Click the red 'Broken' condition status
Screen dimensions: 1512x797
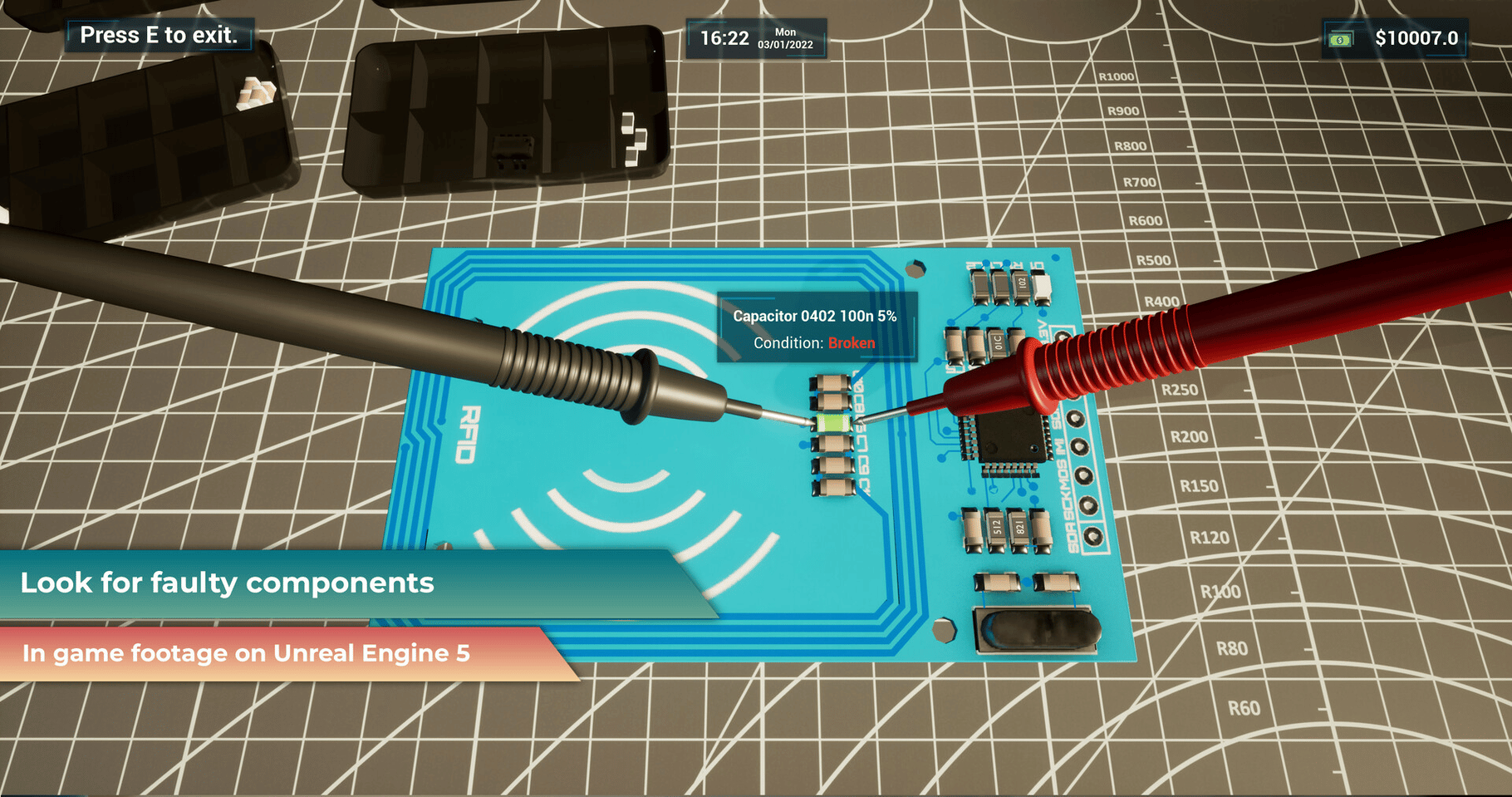pos(852,342)
